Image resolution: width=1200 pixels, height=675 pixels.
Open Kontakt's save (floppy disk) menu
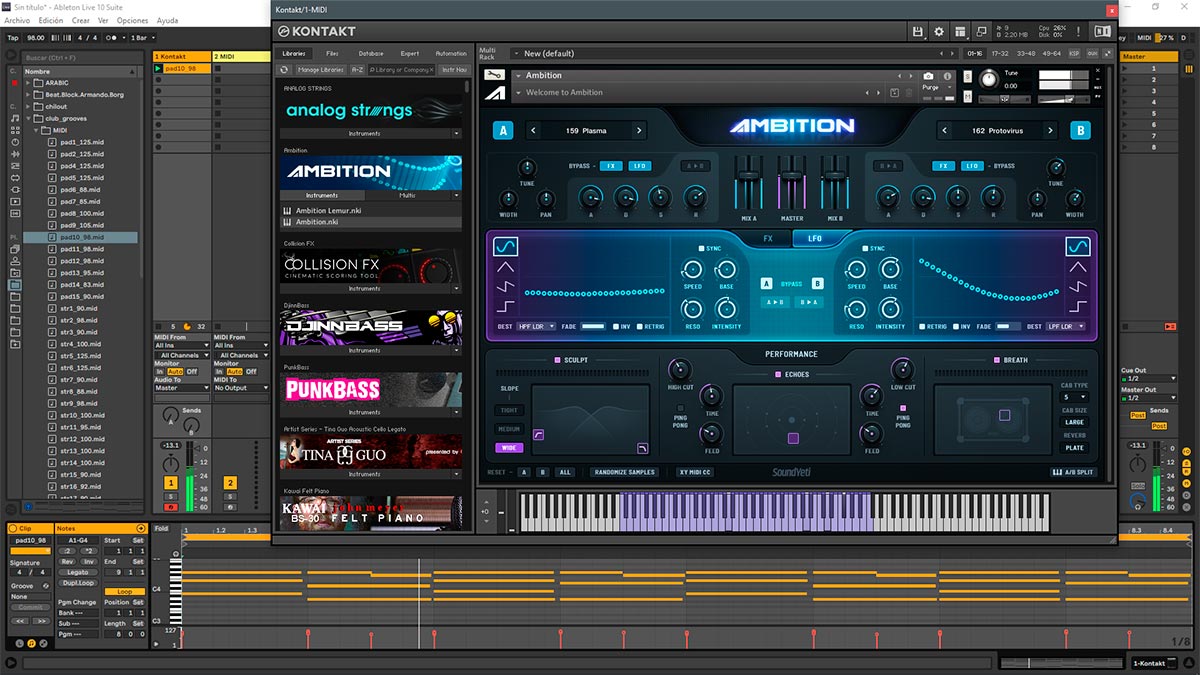[x=917, y=32]
